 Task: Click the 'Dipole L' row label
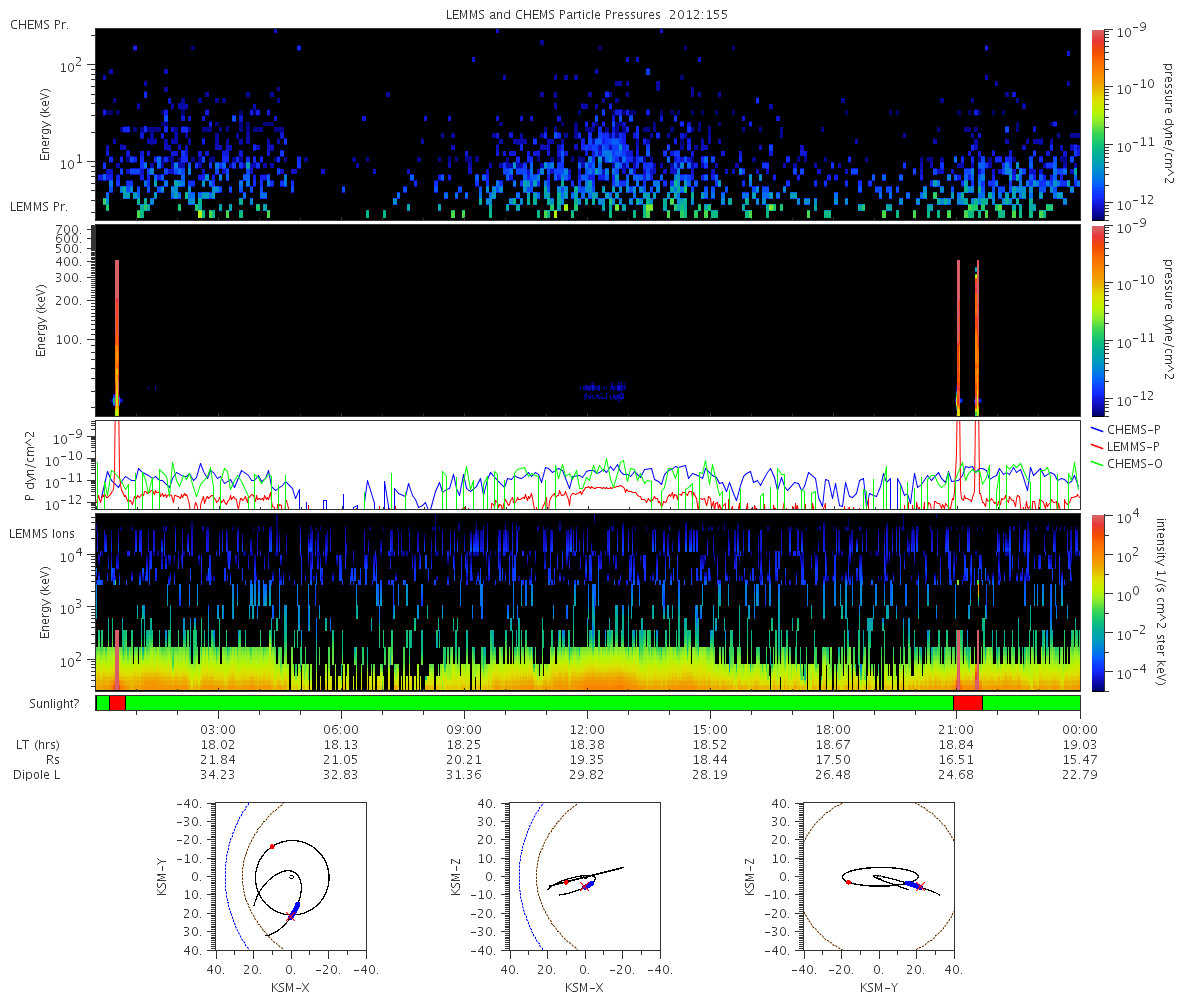(x=39, y=775)
